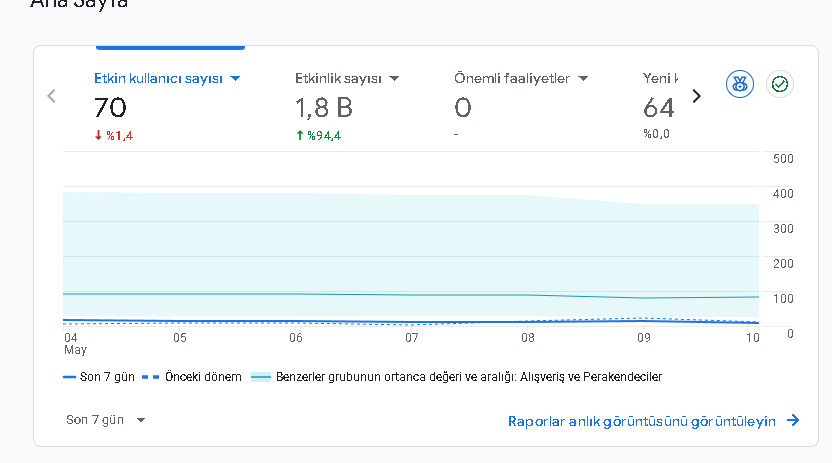This screenshot has height=463, width=832.
Task: Click the %1,4 decrease indicator
Action: point(114,136)
